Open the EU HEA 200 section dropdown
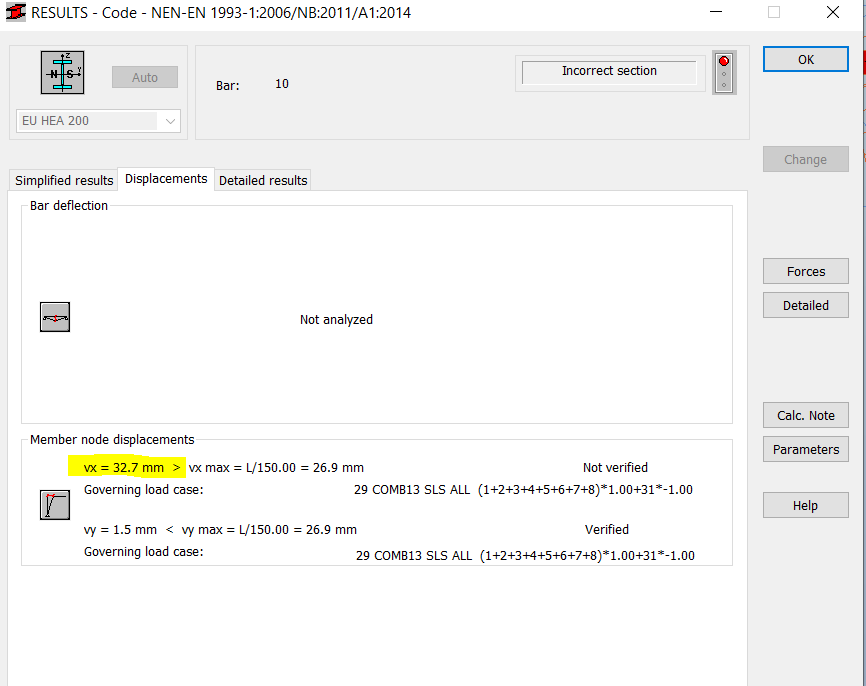866x686 pixels. [x=167, y=120]
